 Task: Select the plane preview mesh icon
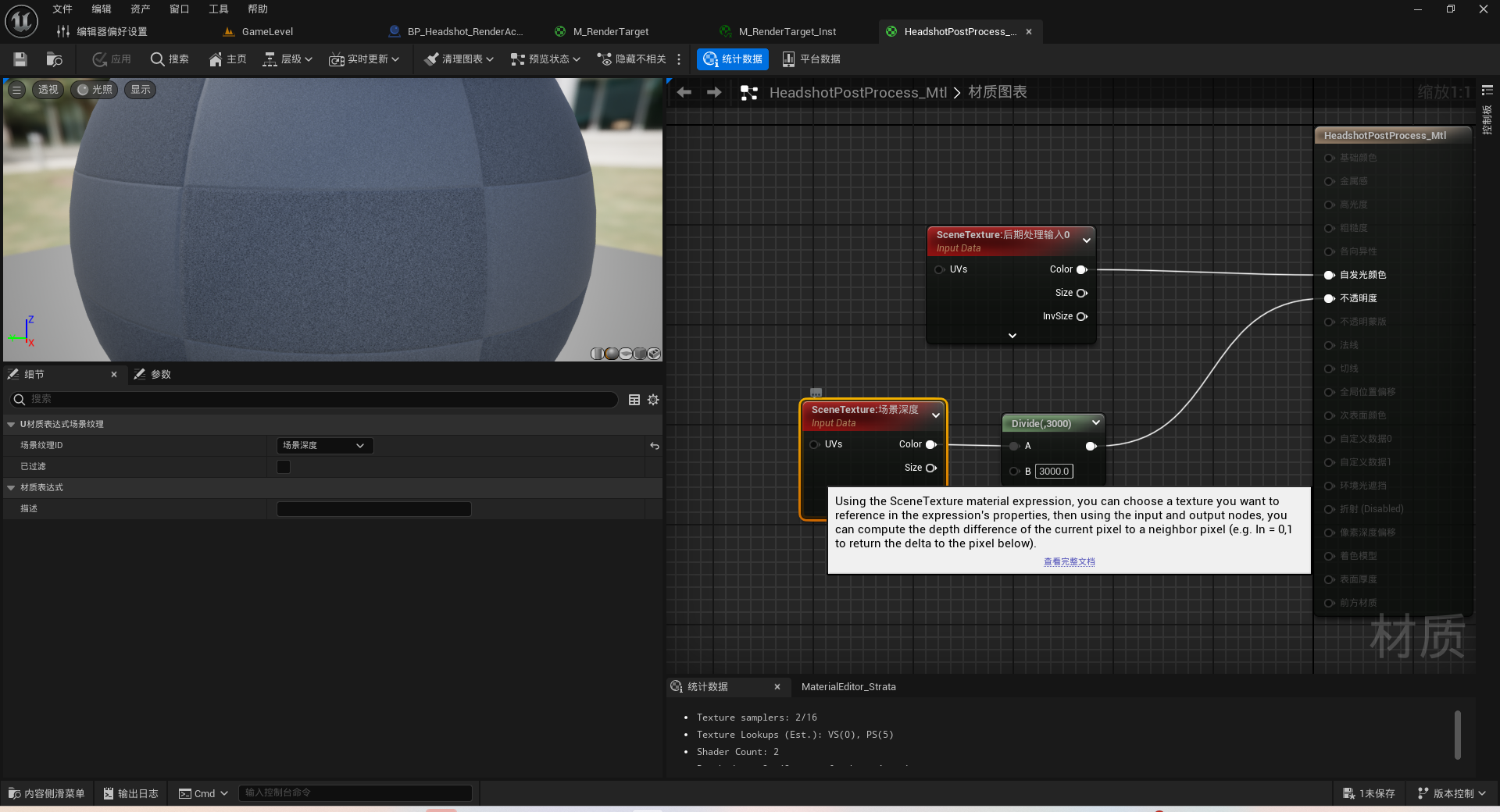[x=626, y=354]
